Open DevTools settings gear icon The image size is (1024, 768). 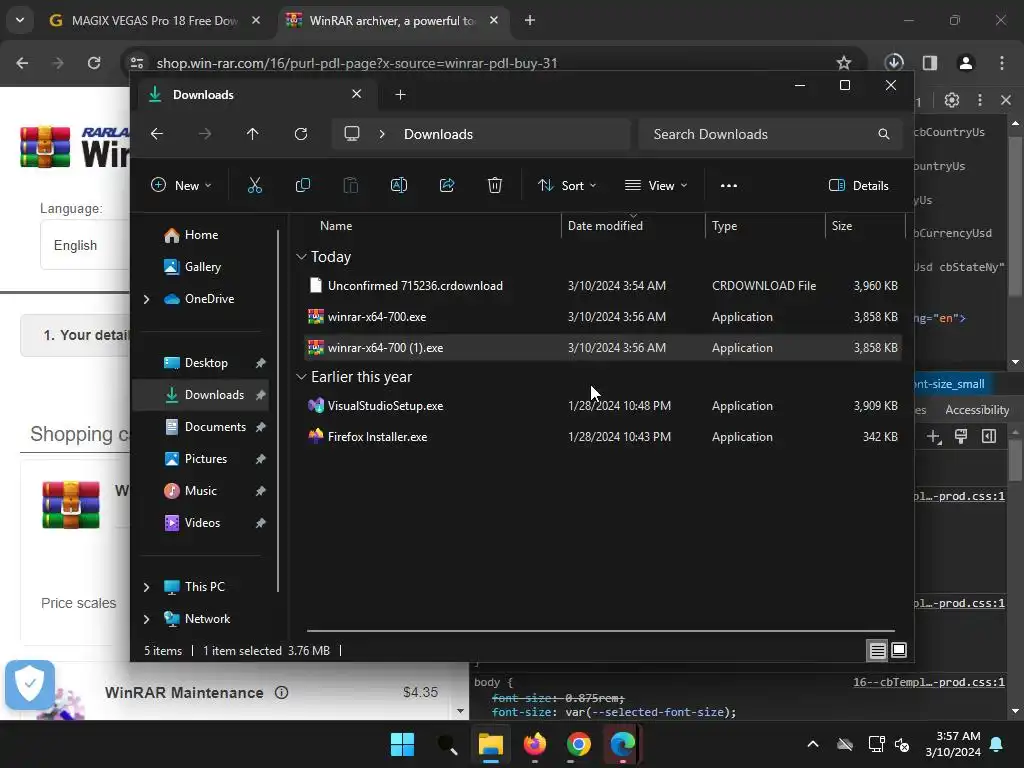952,100
